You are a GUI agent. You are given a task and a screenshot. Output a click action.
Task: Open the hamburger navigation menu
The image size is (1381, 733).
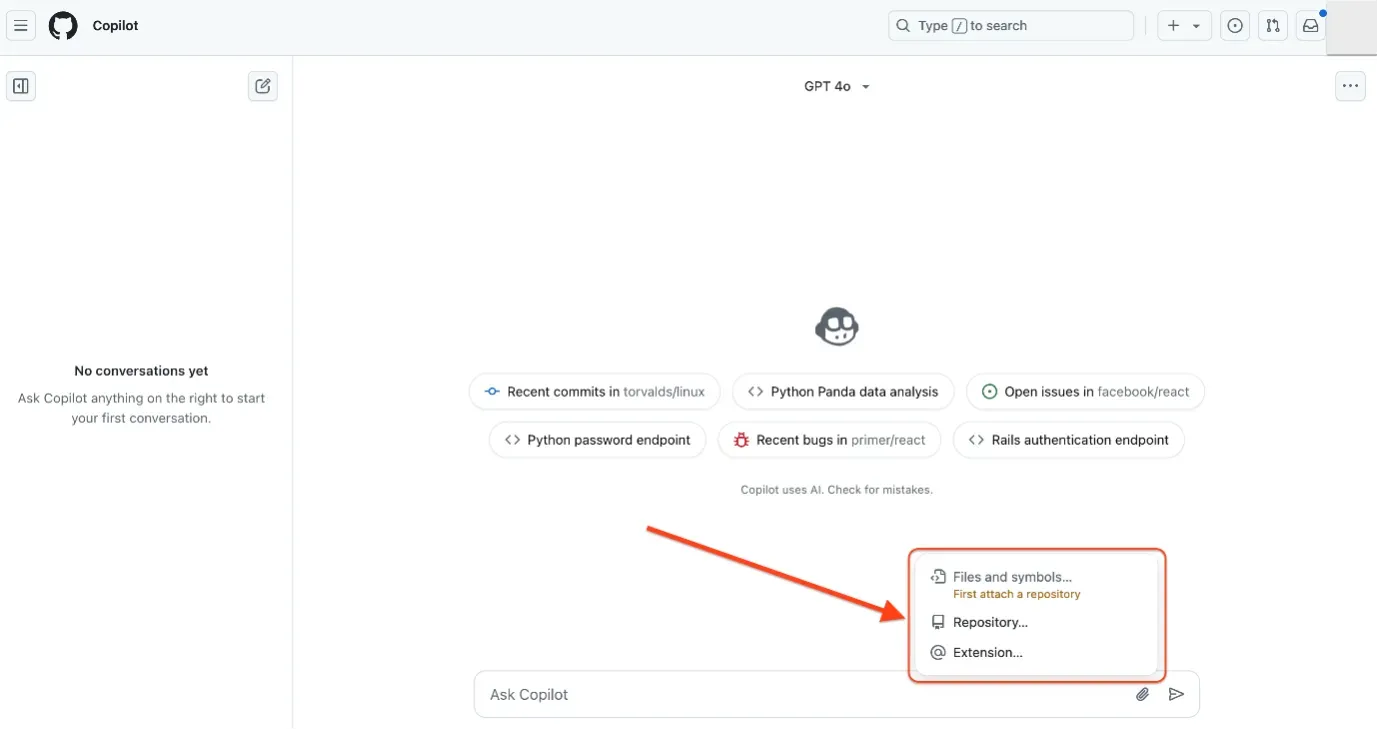click(21, 26)
